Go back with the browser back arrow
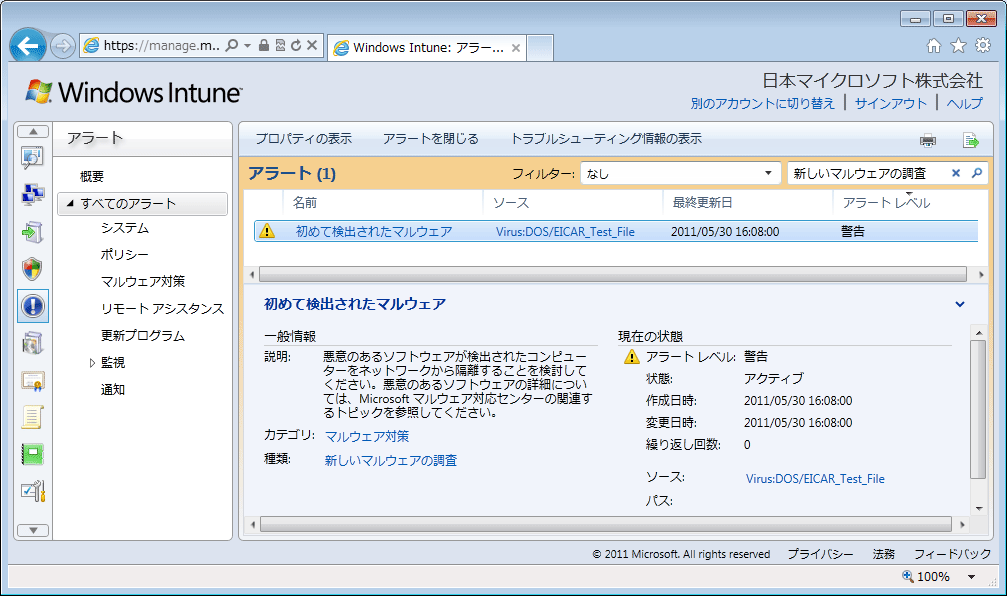 tap(28, 46)
